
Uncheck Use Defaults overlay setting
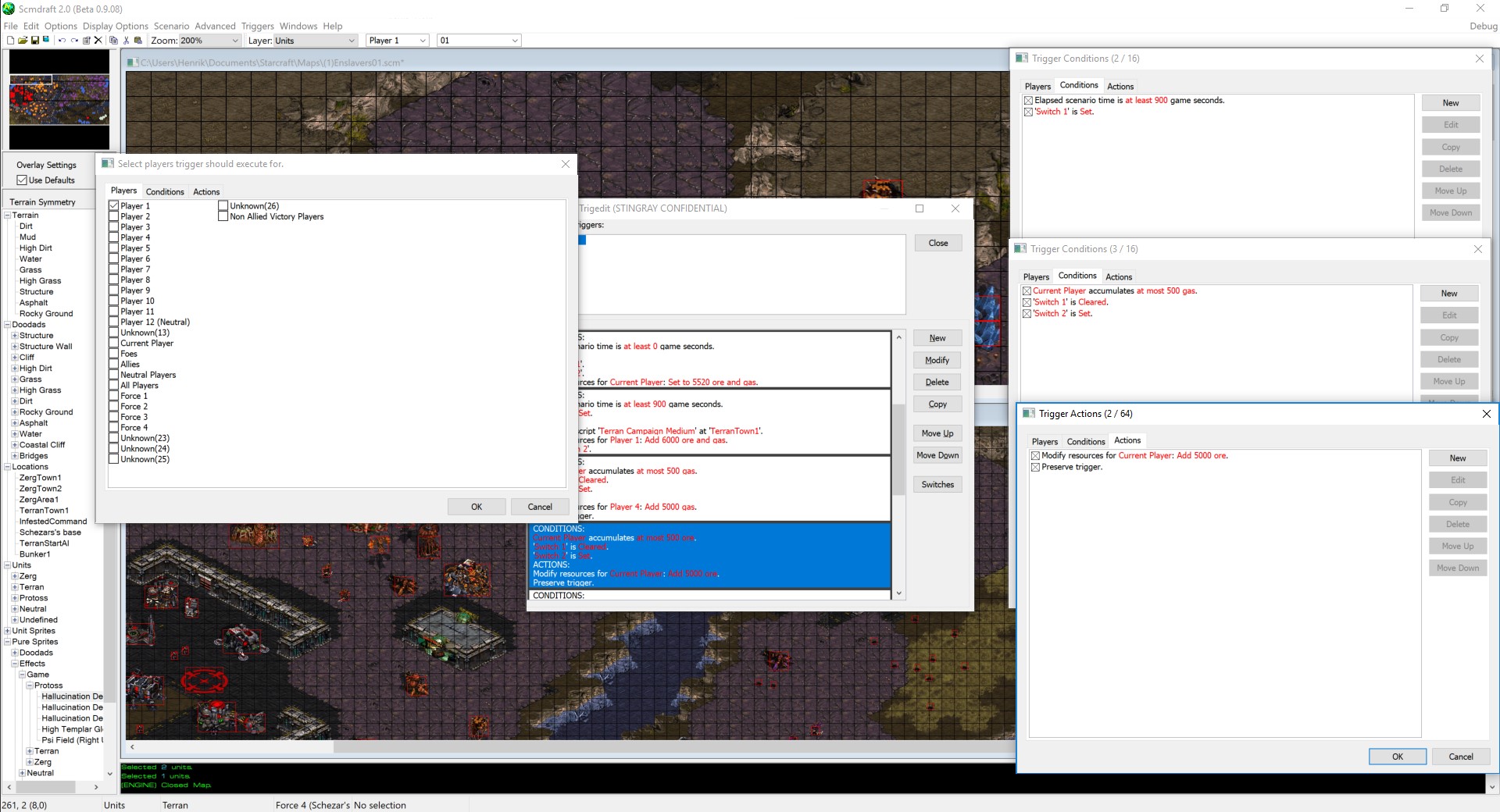click(22, 180)
